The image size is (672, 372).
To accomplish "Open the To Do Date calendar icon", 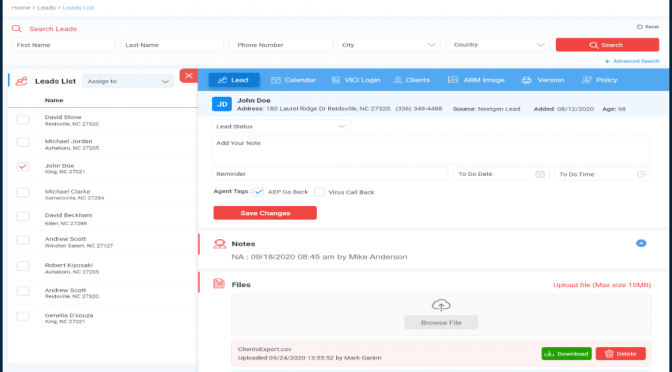I will [540, 174].
